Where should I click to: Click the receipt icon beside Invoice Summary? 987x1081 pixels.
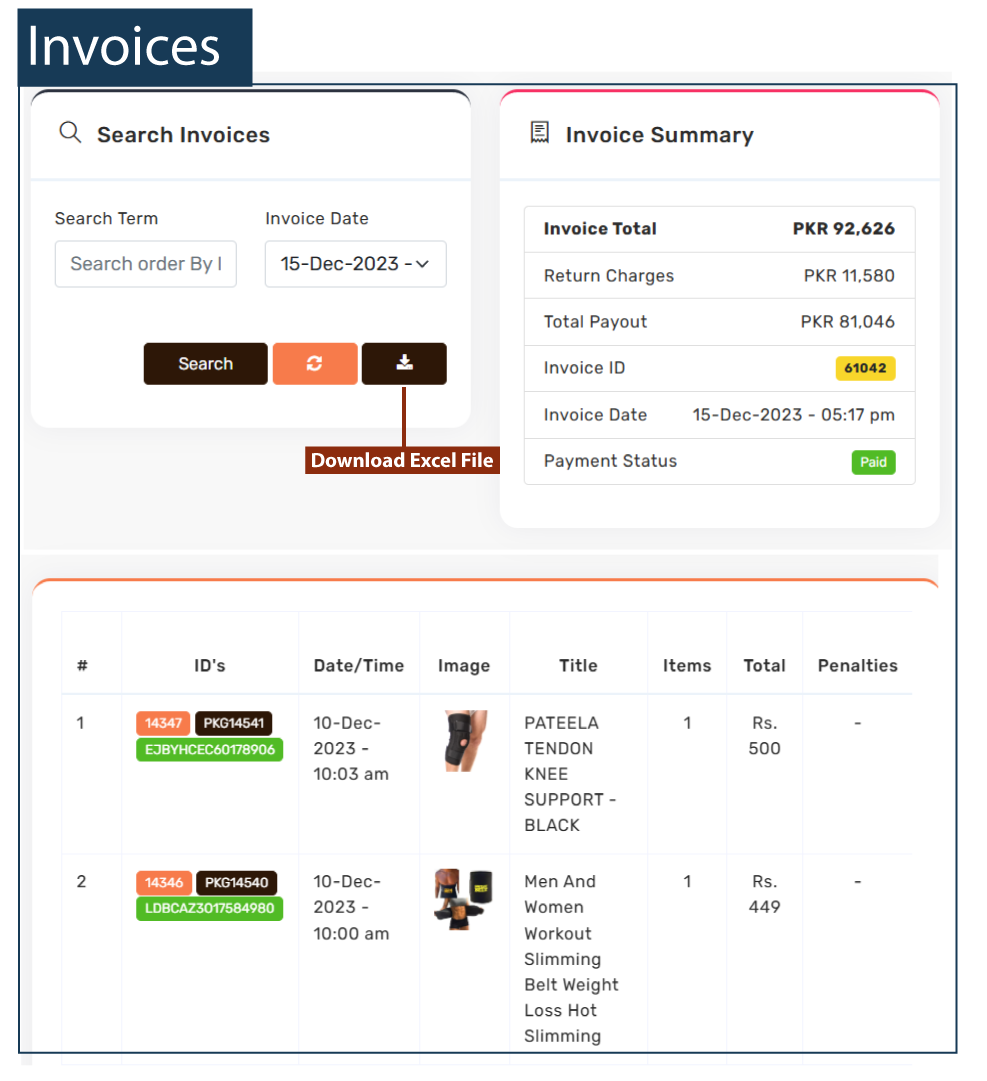click(x=540, y=133)
